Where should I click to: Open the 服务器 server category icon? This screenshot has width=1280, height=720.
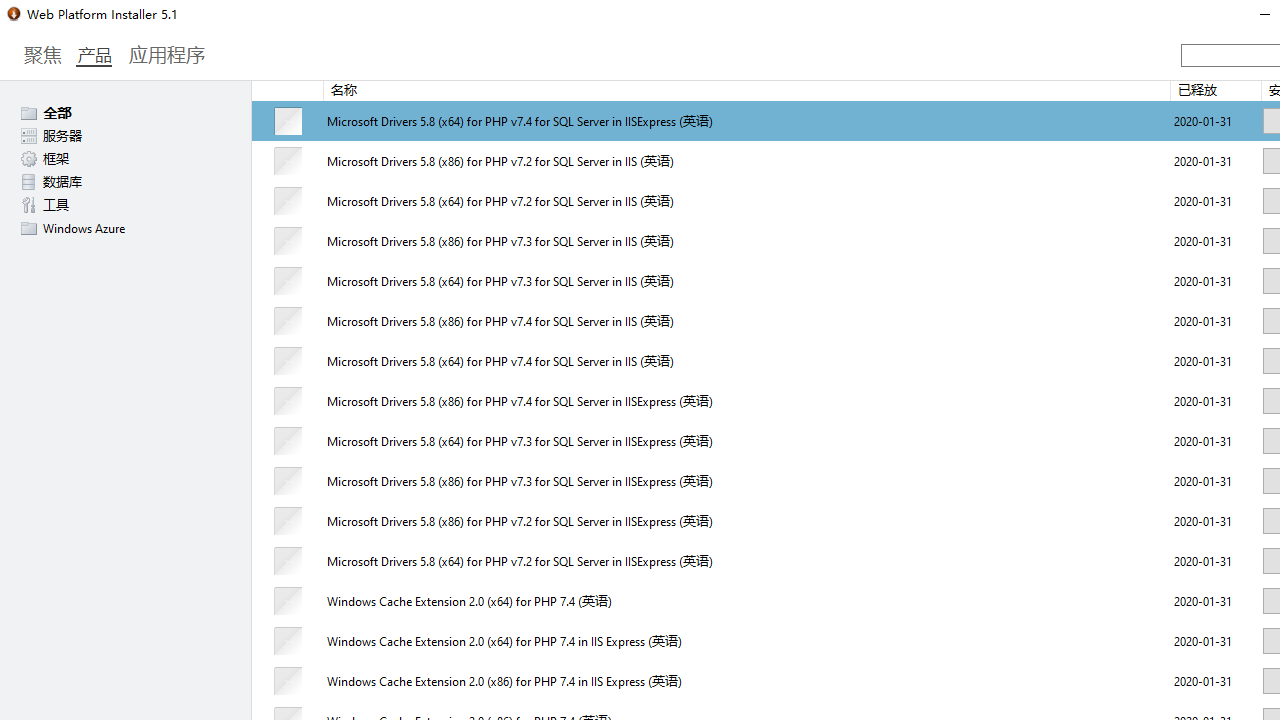[29, 136]
